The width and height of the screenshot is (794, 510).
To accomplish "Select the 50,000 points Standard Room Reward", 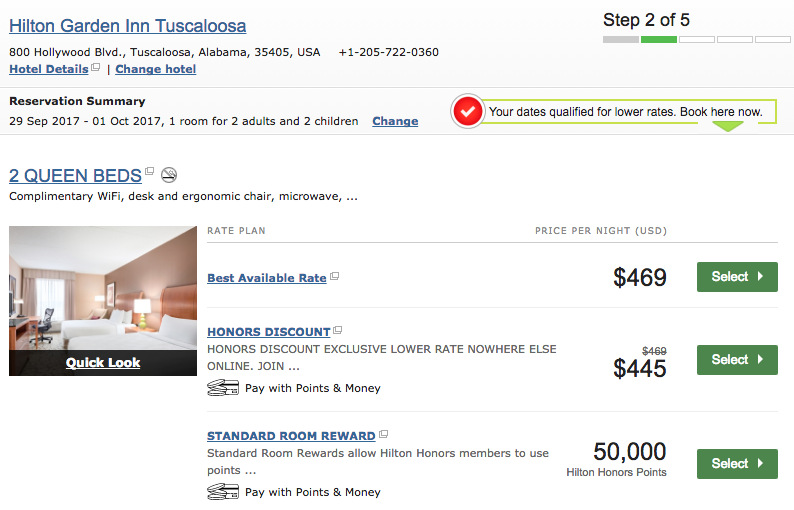I will pos(737,464).
